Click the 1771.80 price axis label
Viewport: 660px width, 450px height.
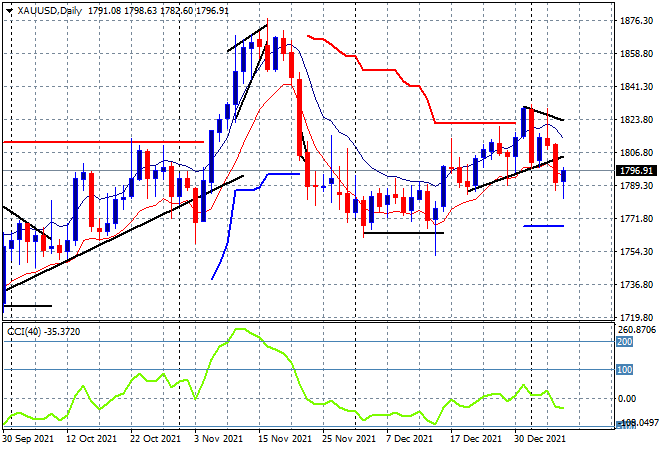pyautogui.click(x=636, y=218)
